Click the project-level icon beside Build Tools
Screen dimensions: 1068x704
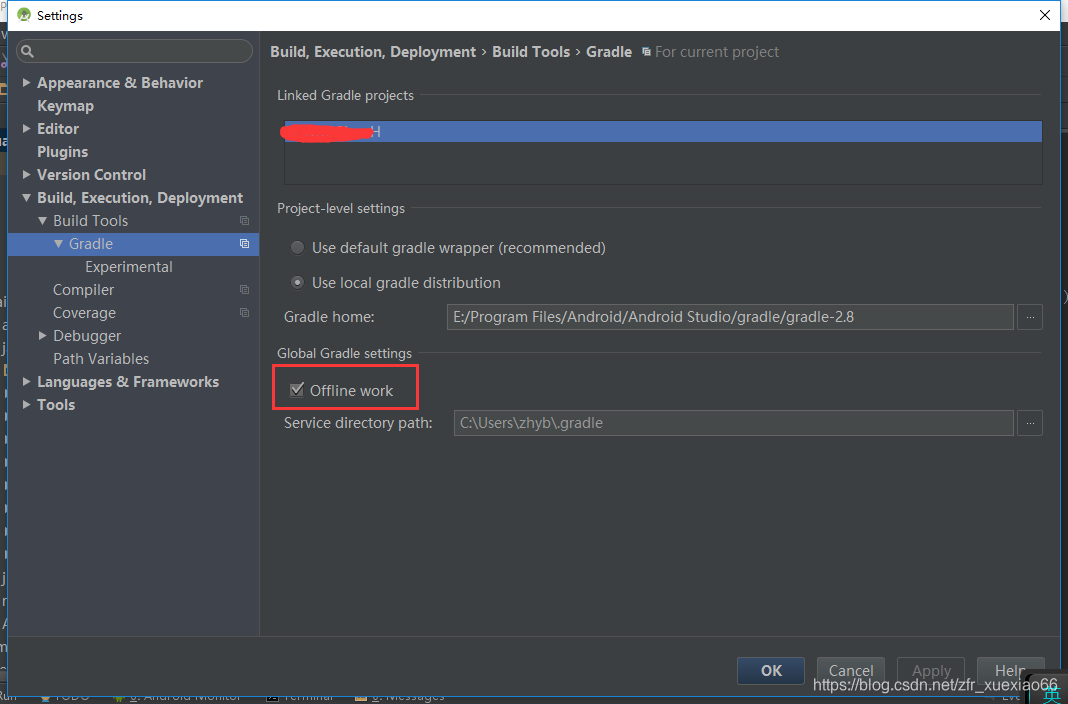(x=245, y=221)
